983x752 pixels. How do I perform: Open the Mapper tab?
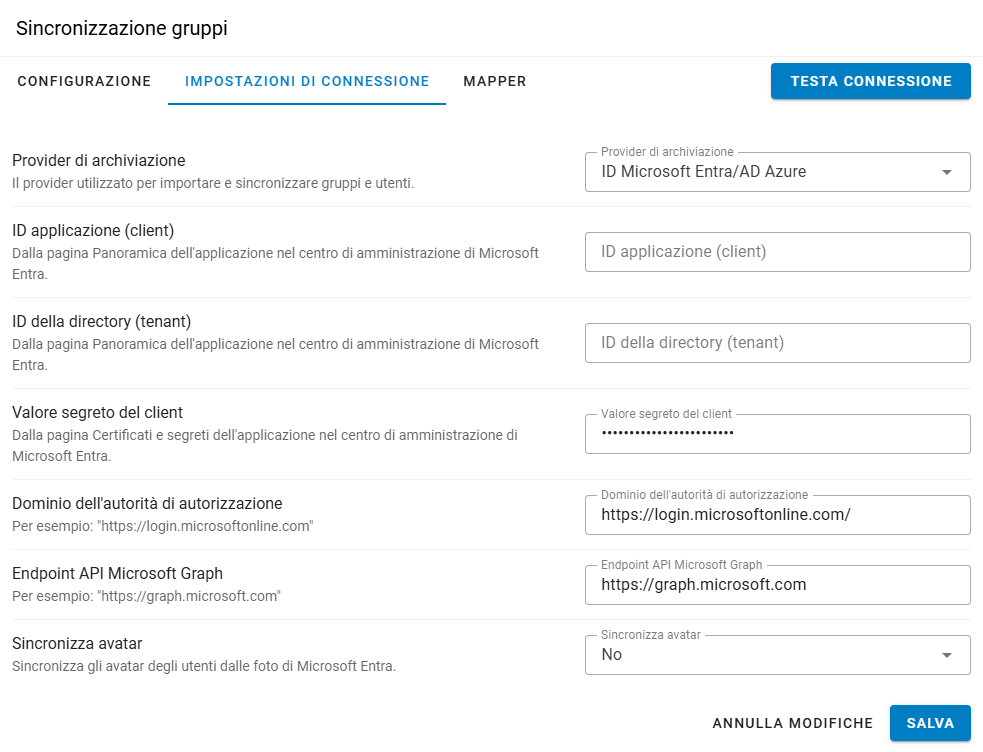click(495, 81)
